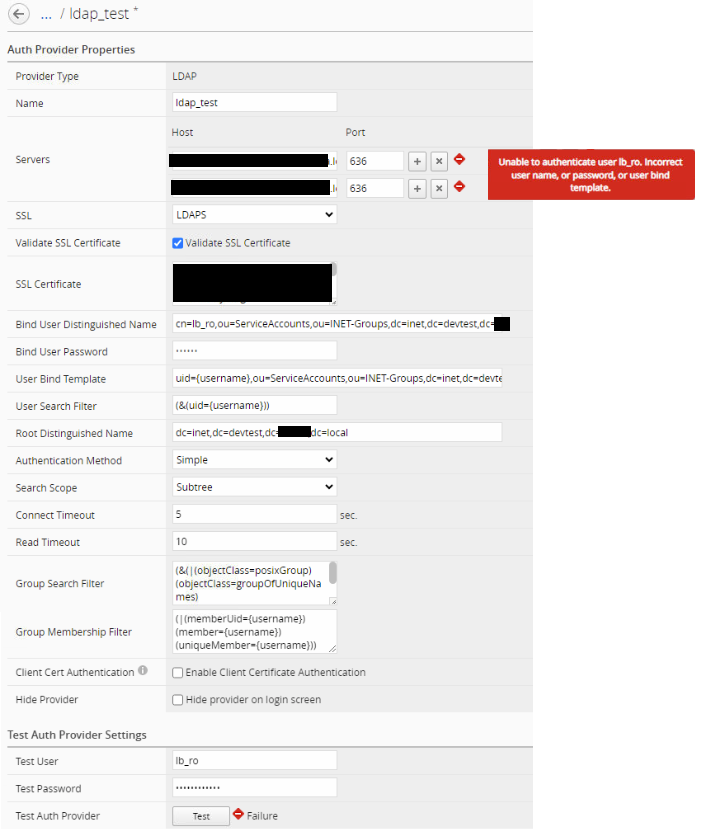Remove the second server host row

pos(439,189)
